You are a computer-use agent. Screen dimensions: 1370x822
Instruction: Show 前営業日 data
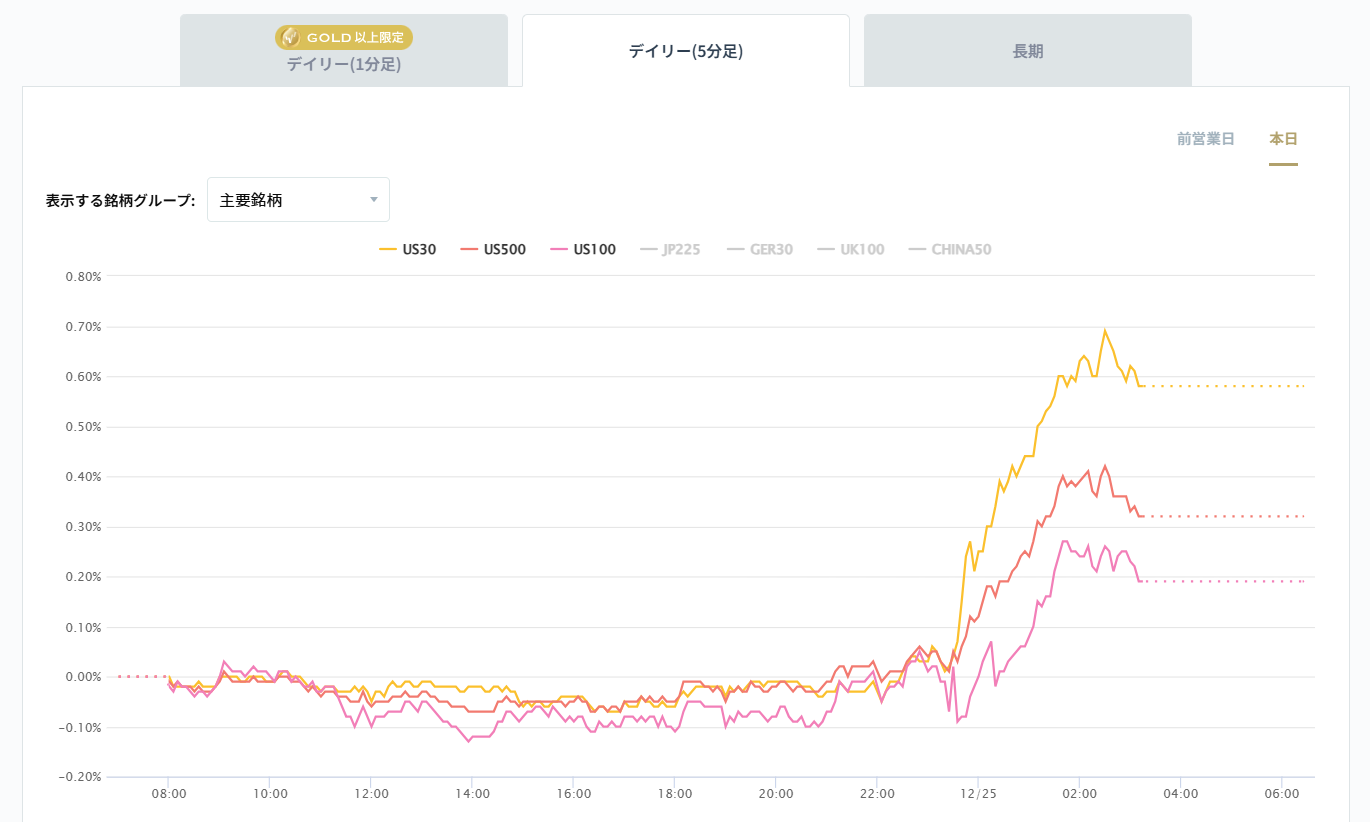[1206, 139]
